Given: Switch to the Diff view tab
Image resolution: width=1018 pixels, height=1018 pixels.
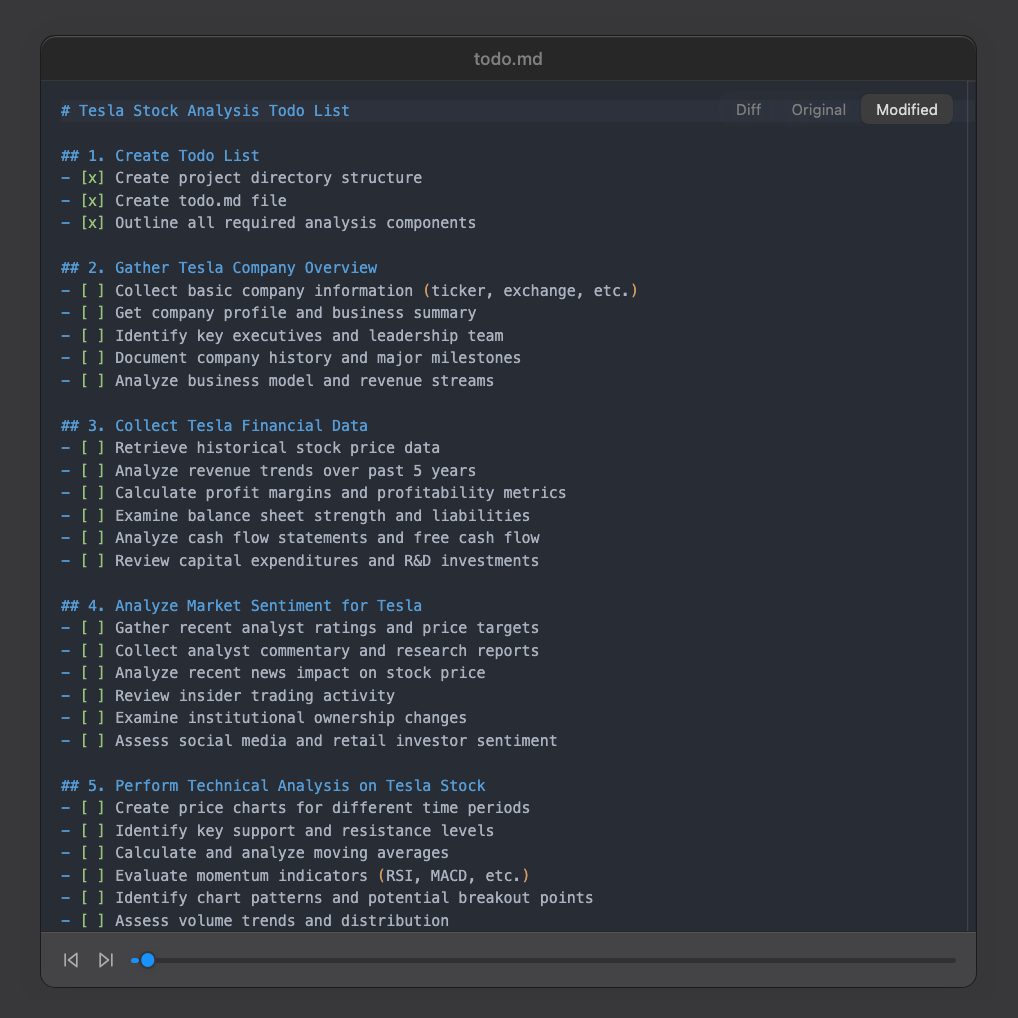Looking at the screenshot, I should click(748, 110).
